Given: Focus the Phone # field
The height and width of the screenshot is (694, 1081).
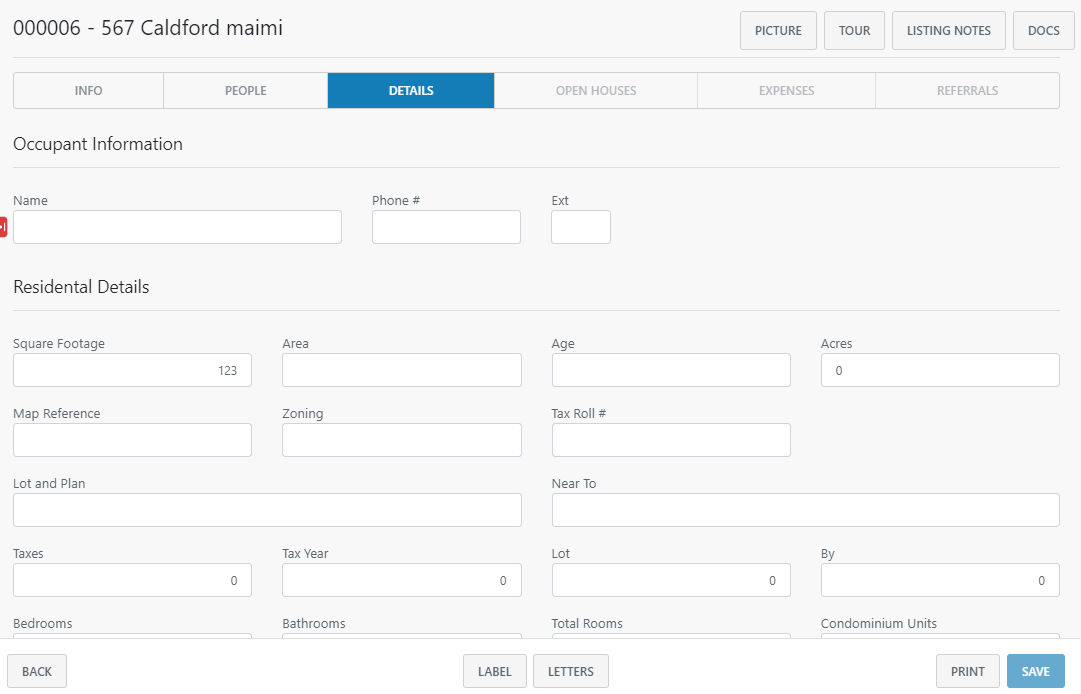Looking at the screenshot, I should click(446, 227).
